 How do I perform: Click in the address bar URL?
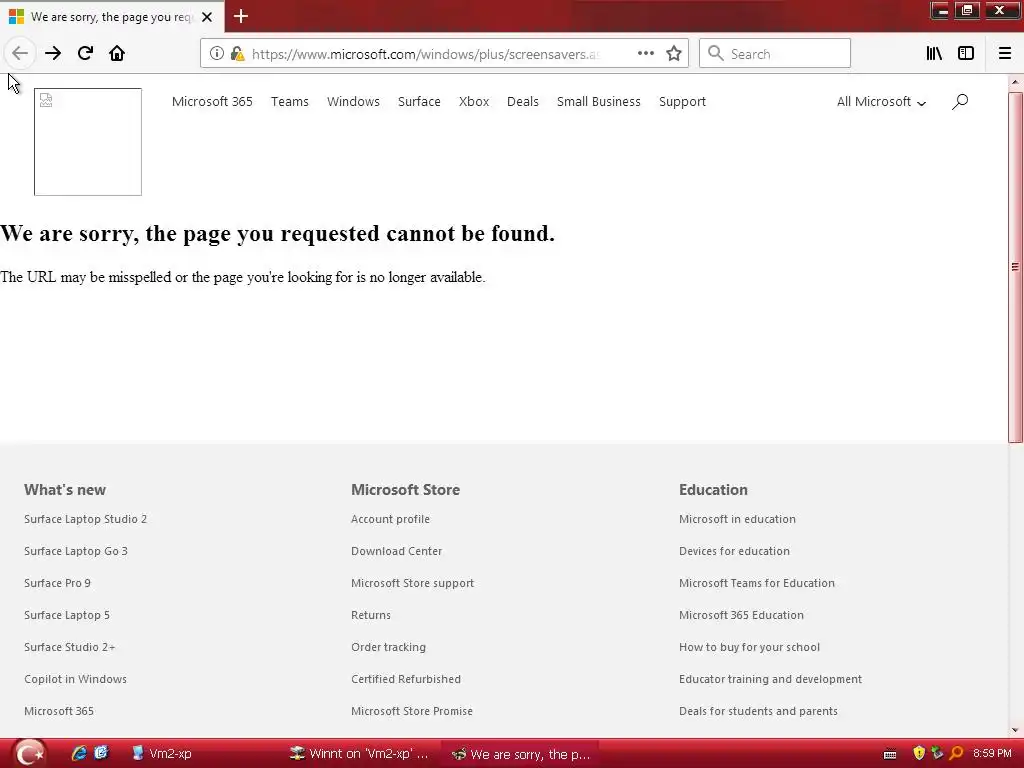coord(426,54)
